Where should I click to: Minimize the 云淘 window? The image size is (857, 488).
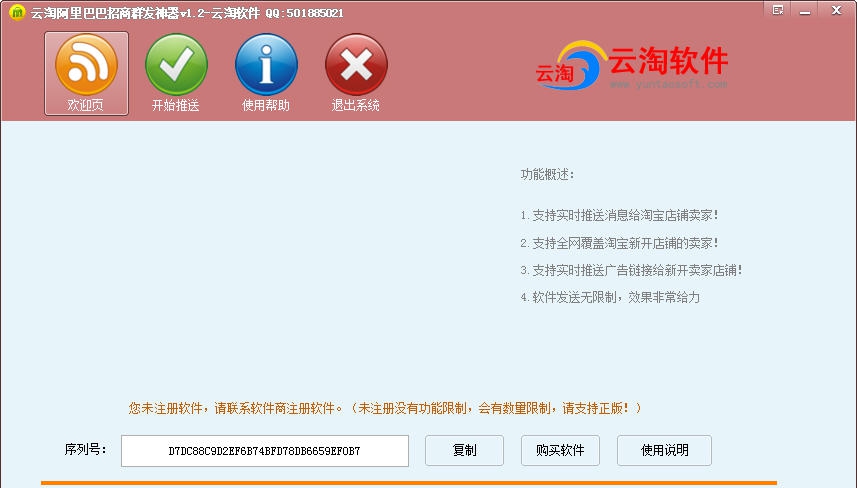pyautogui.click(x=805, y=10)
